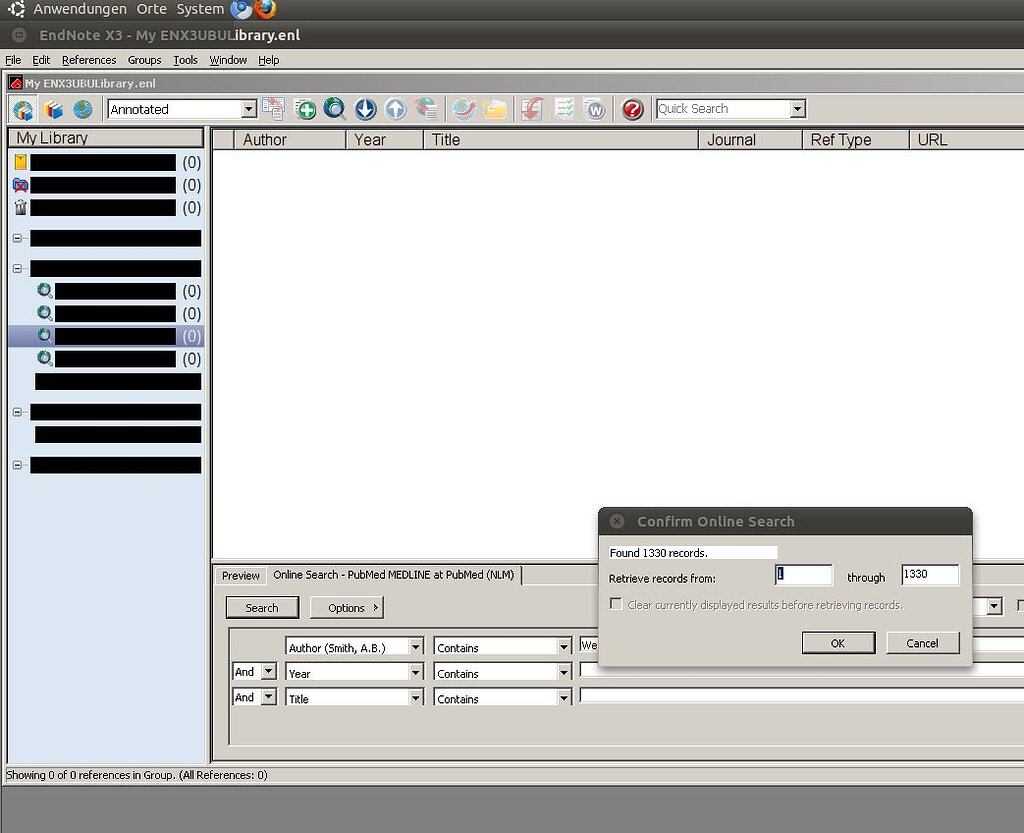Open the Contains comparison dropdown
1024x833 pixels.
[565, 646]
